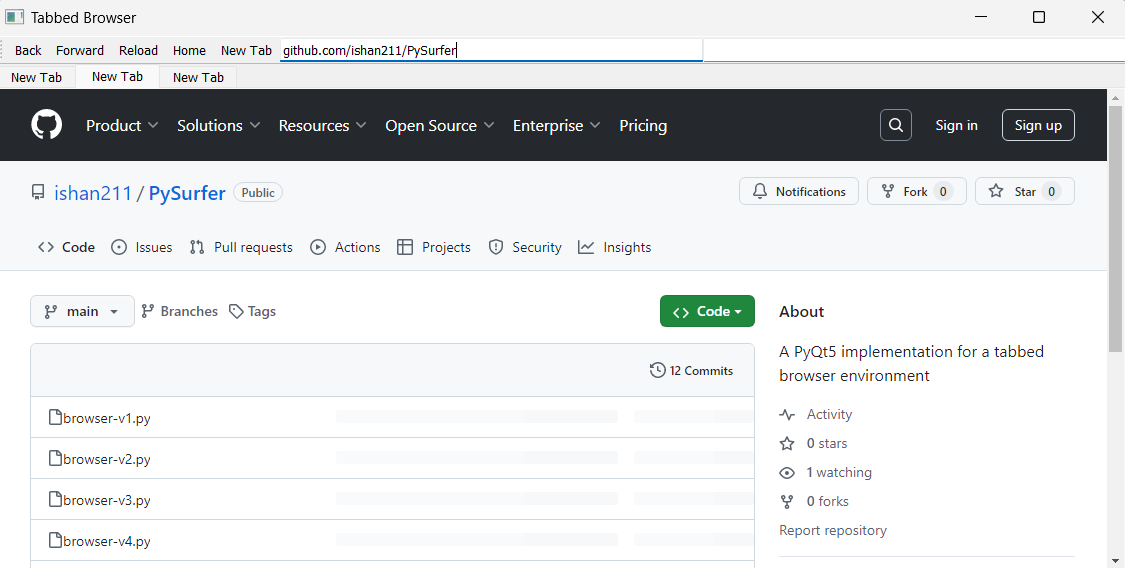The width and height of the screenshot is (1125, 568).
Task: Click the Back toolbar button
Action: (x=28, y=50)
